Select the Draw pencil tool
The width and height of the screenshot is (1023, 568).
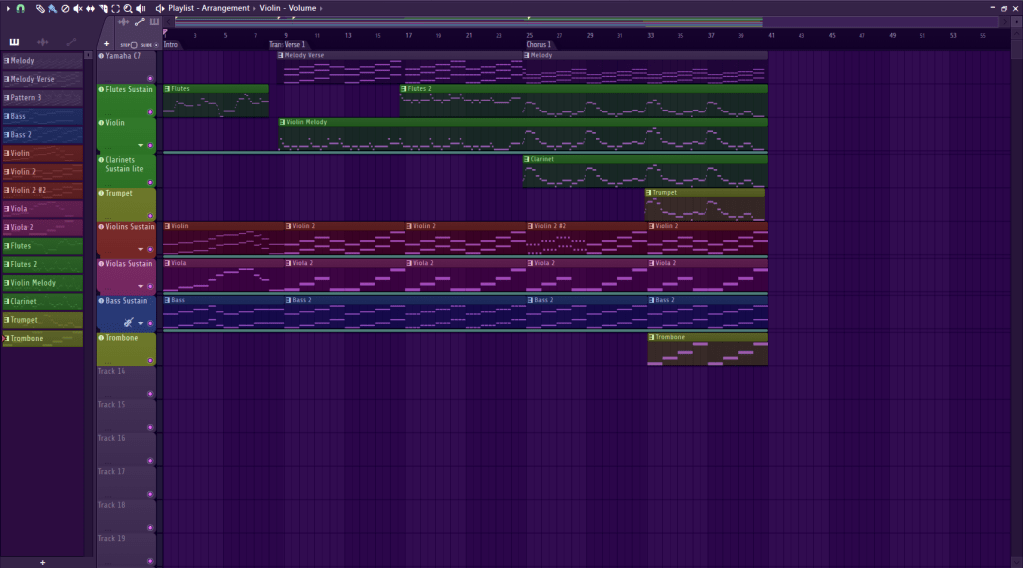[40, 8]
